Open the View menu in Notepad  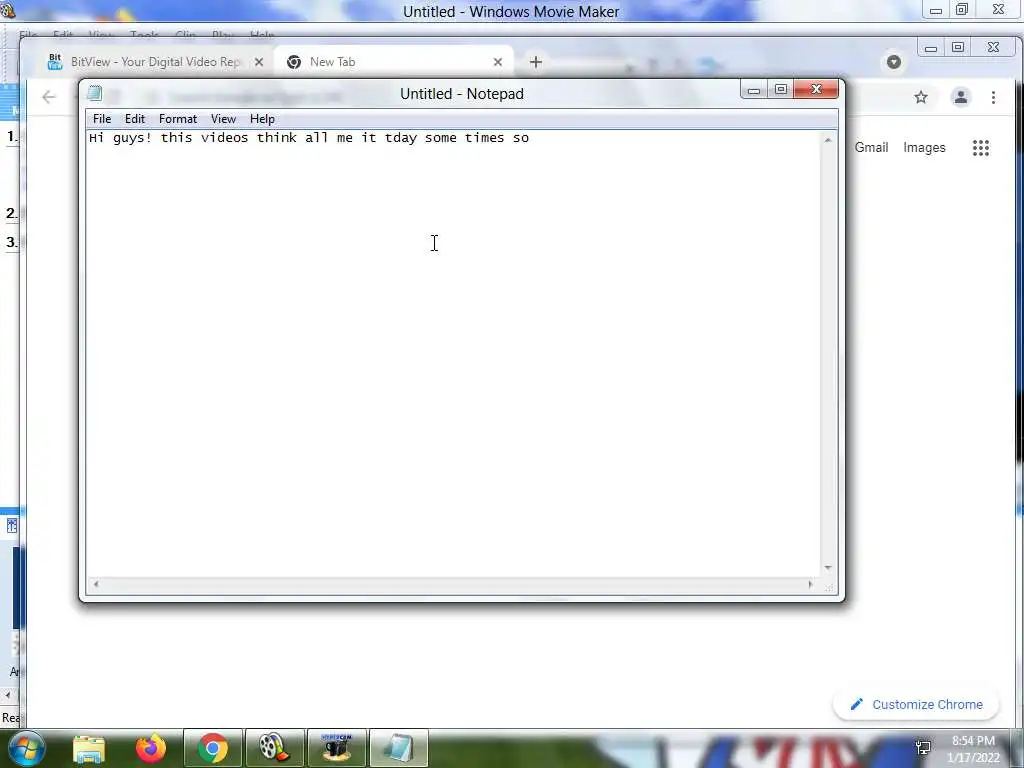click(223, 119)
